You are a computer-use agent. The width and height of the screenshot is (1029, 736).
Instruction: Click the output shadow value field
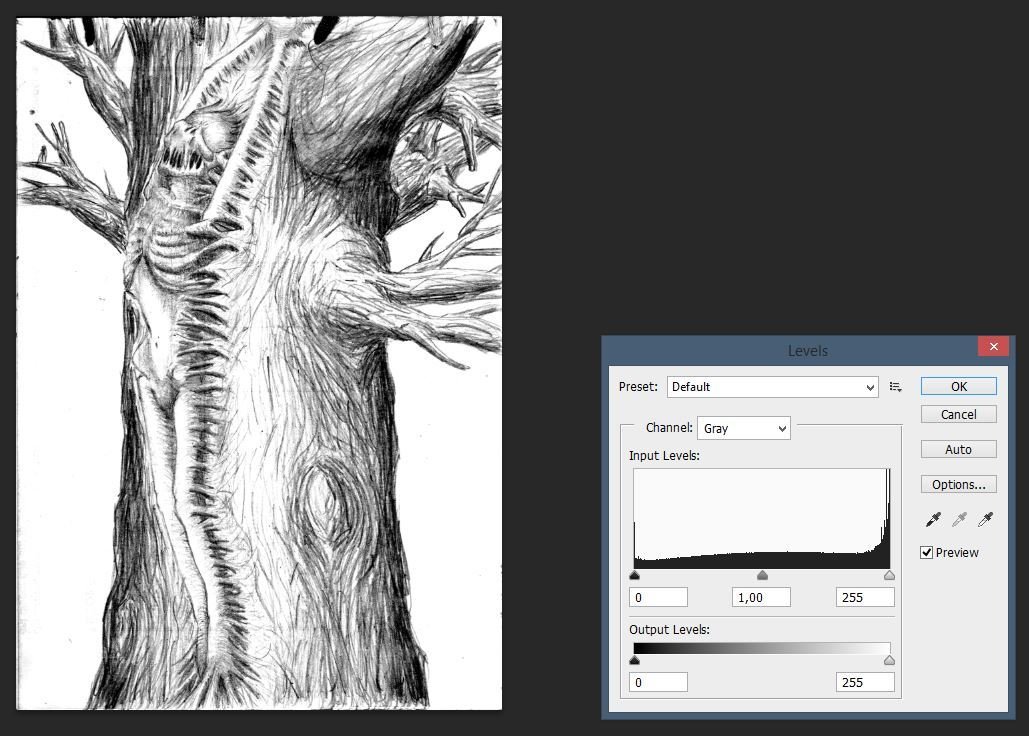click(x=658, y=682)
